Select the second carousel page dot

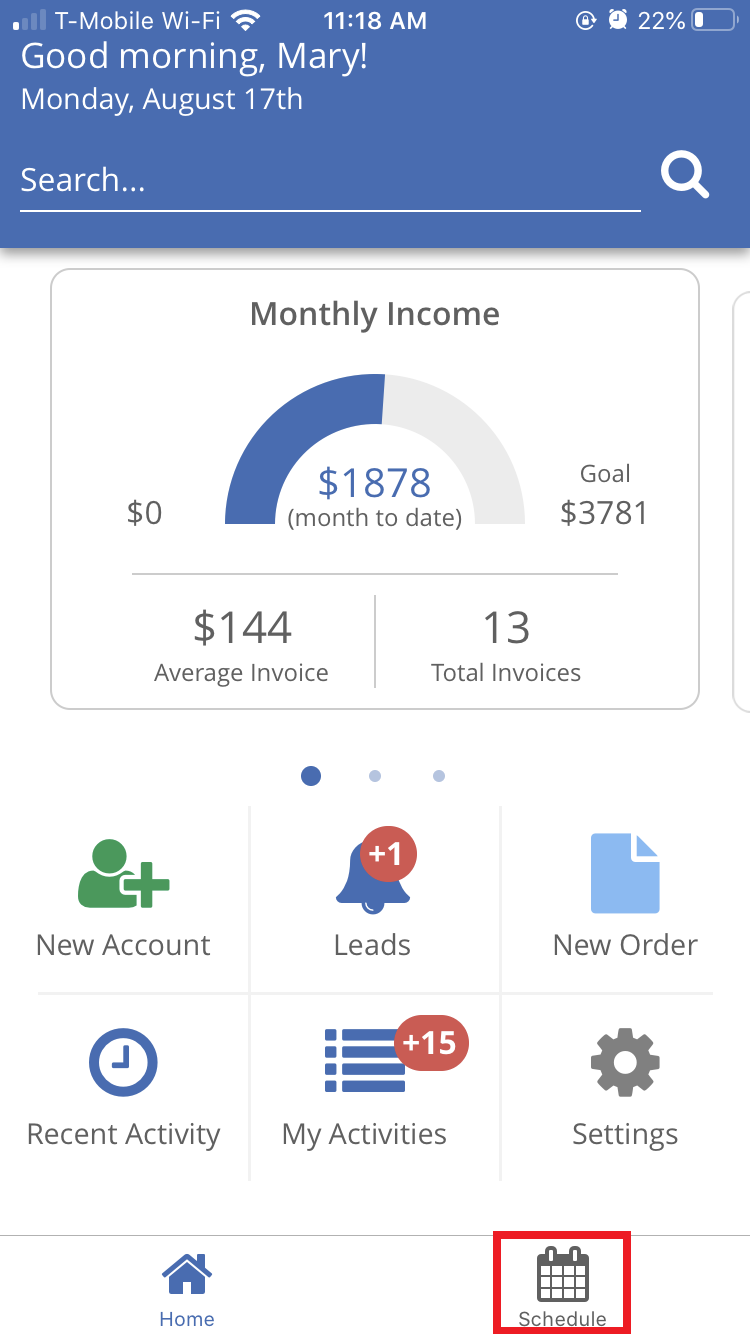click(375, 776)
